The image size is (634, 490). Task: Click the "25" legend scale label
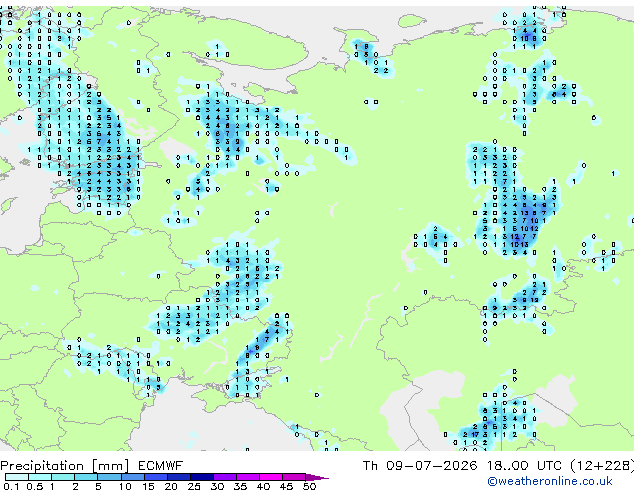(194, 486)
